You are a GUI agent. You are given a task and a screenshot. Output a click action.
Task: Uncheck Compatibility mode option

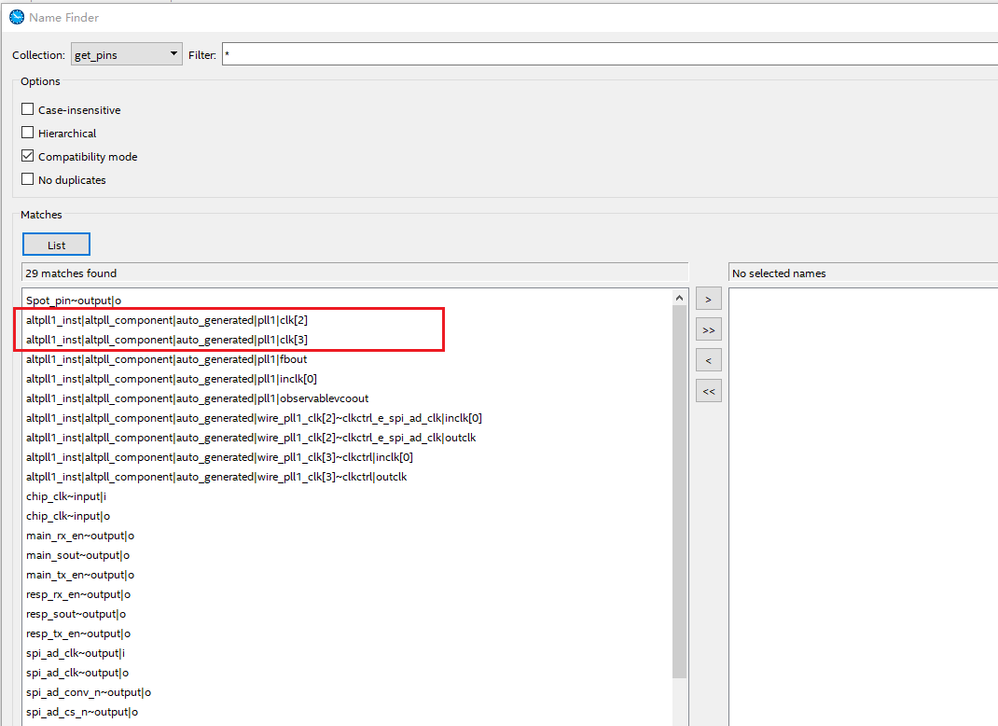(x=27, y=156)
